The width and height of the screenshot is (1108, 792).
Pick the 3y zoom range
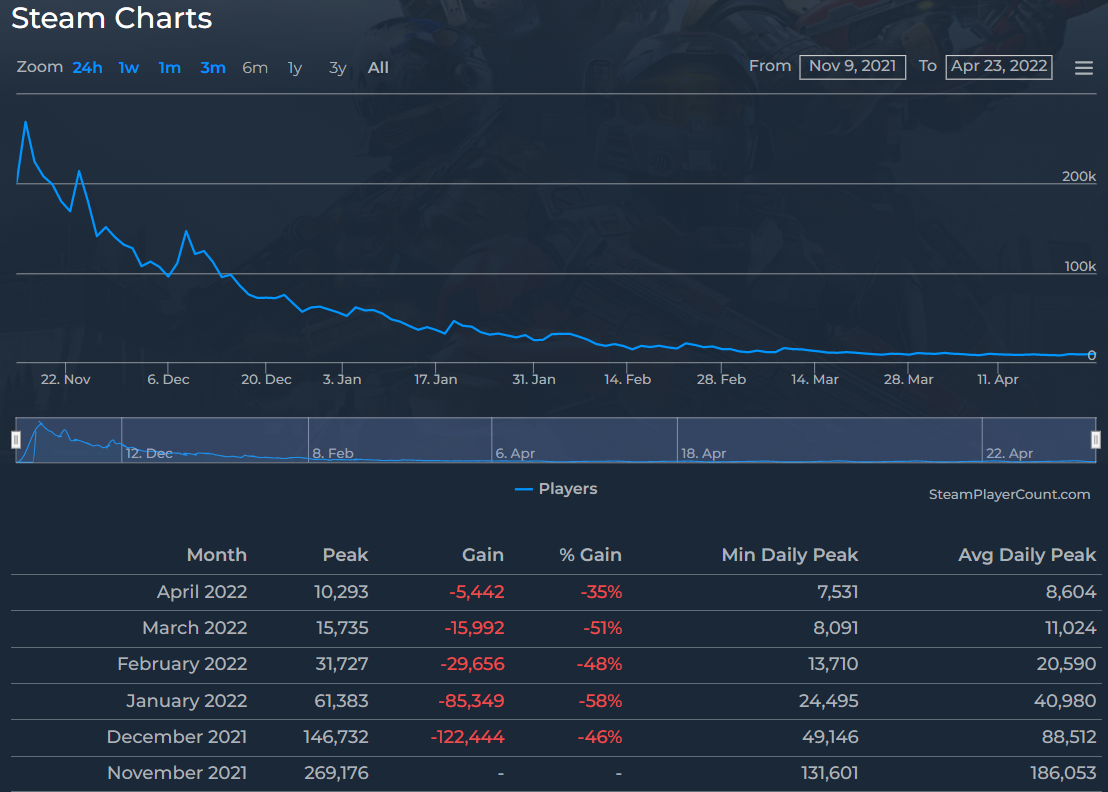(338, 68)
